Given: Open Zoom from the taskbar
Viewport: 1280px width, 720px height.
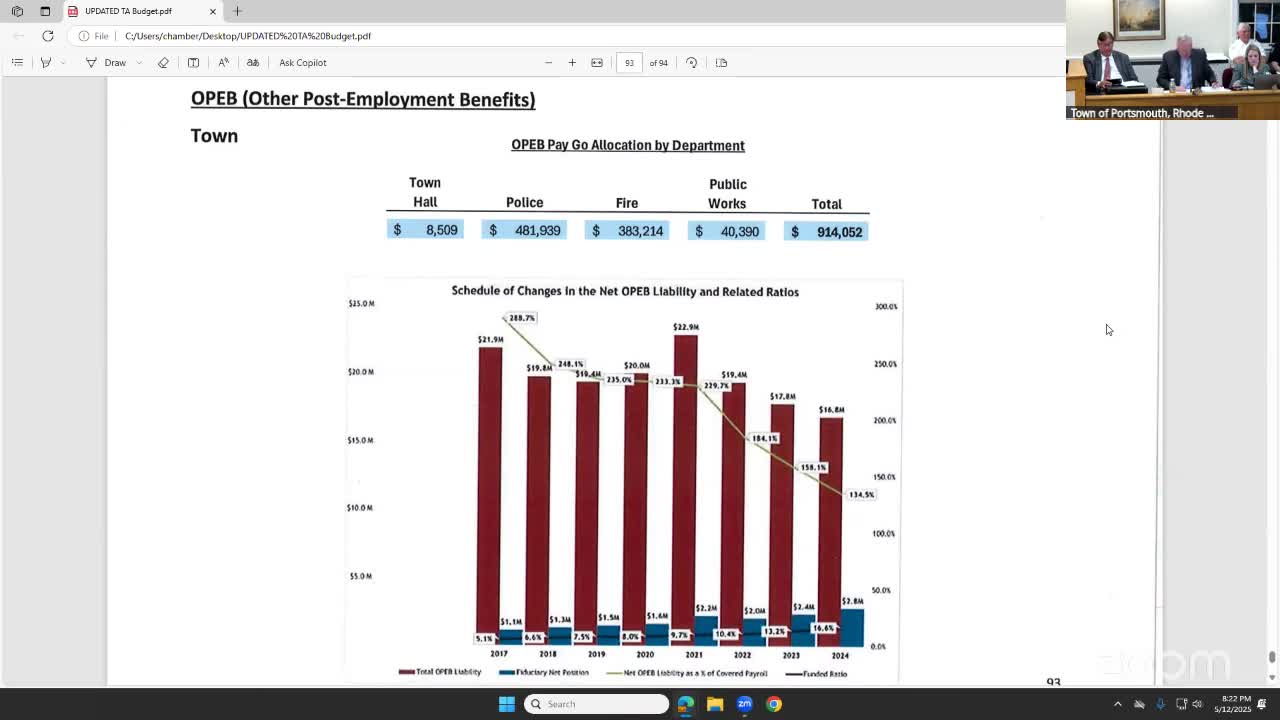Looking at the screenshot, I should (x=744, y=704).
